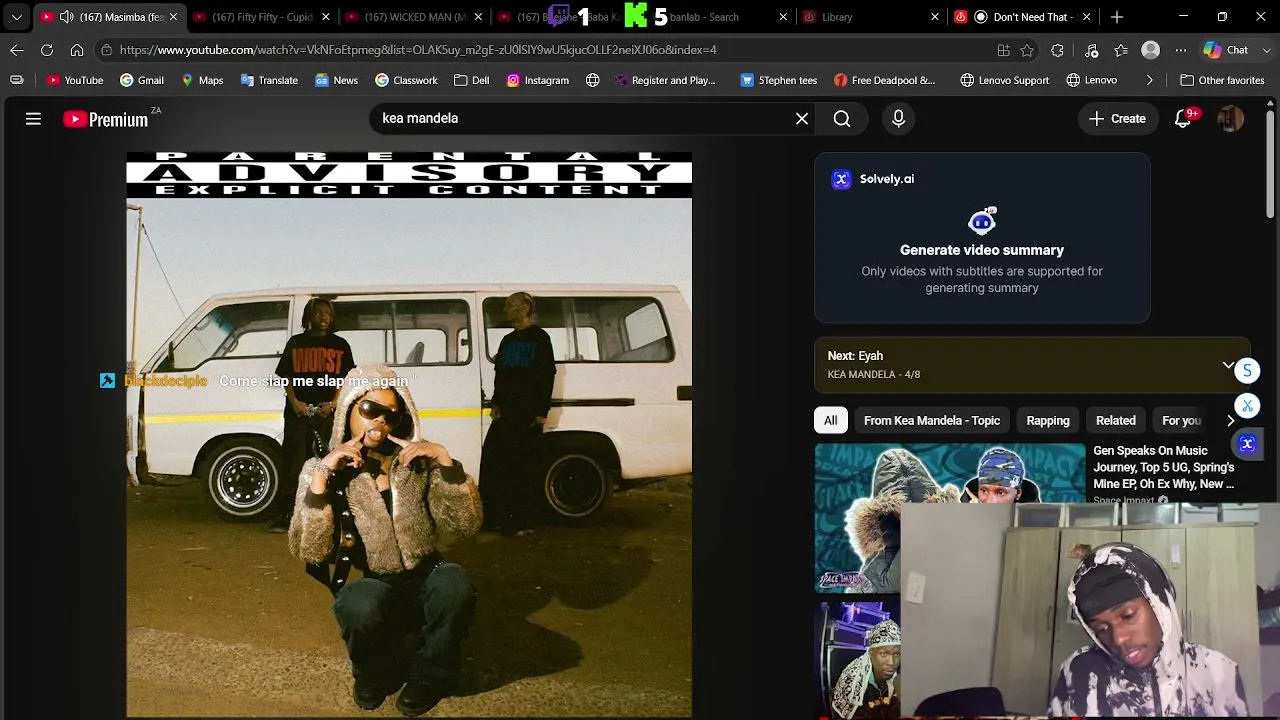The width and height of the screenshot is (1280, 720).
Task: Open 'Register and Play...' bookmark
Action: [665, 80]
